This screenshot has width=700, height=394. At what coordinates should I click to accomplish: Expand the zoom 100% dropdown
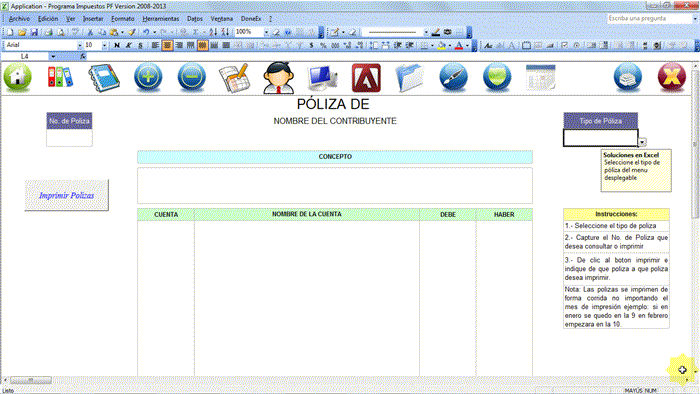pyautogui.click(x=266, y=32)
